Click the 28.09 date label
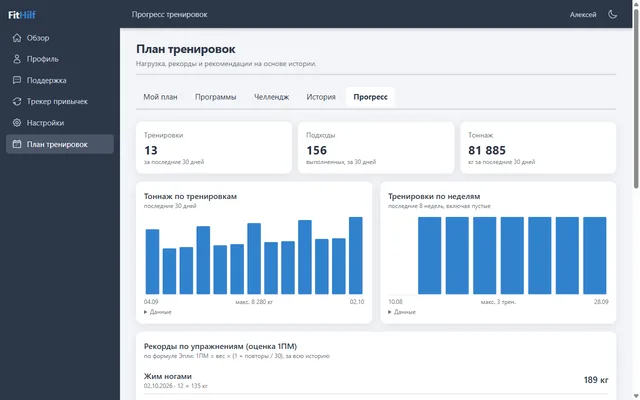The image size is (640, 400). coord(601,302)
